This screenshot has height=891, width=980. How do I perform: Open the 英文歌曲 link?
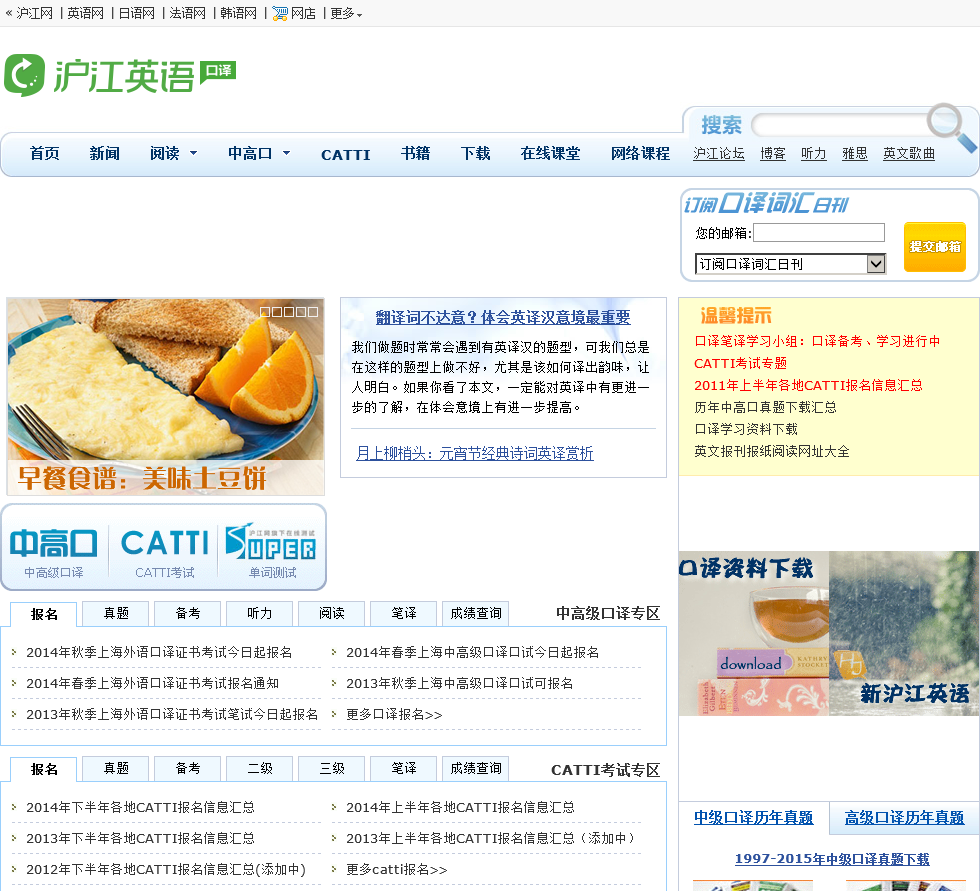click(908, 154)
